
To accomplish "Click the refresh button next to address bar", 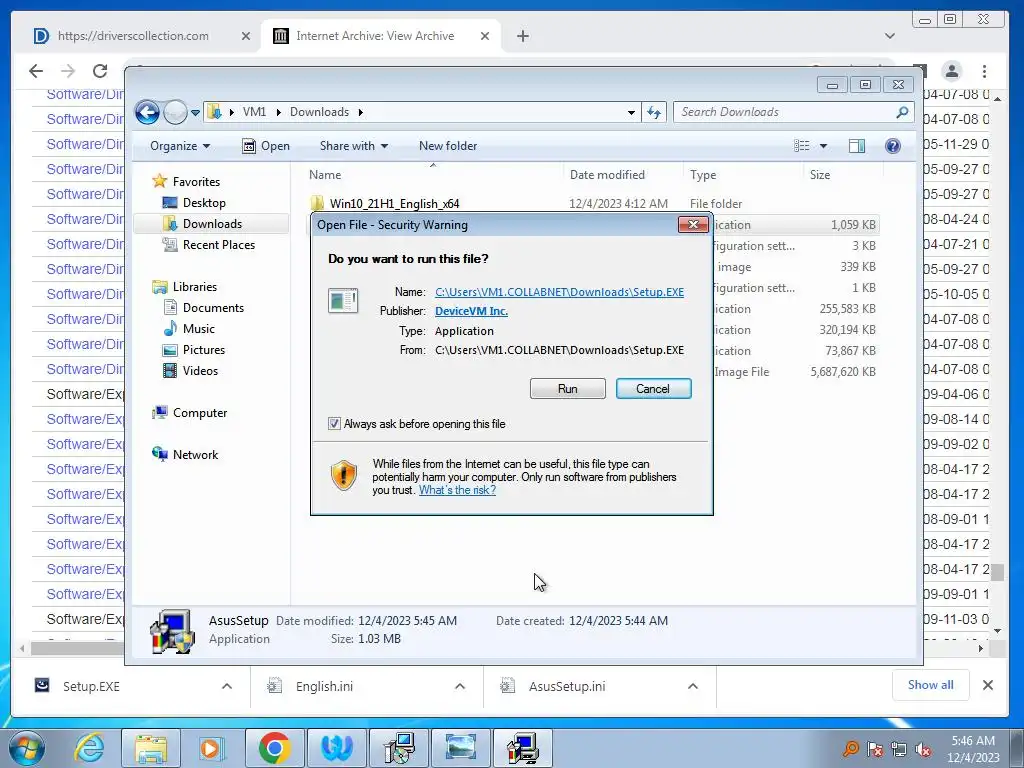I will [654, 112].
